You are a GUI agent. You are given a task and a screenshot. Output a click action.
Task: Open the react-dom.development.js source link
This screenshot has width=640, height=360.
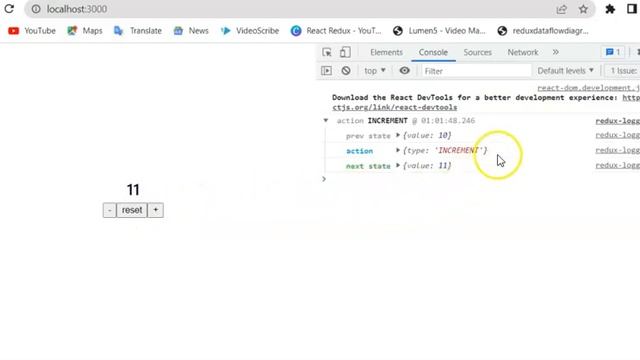(x=588, y=88)
